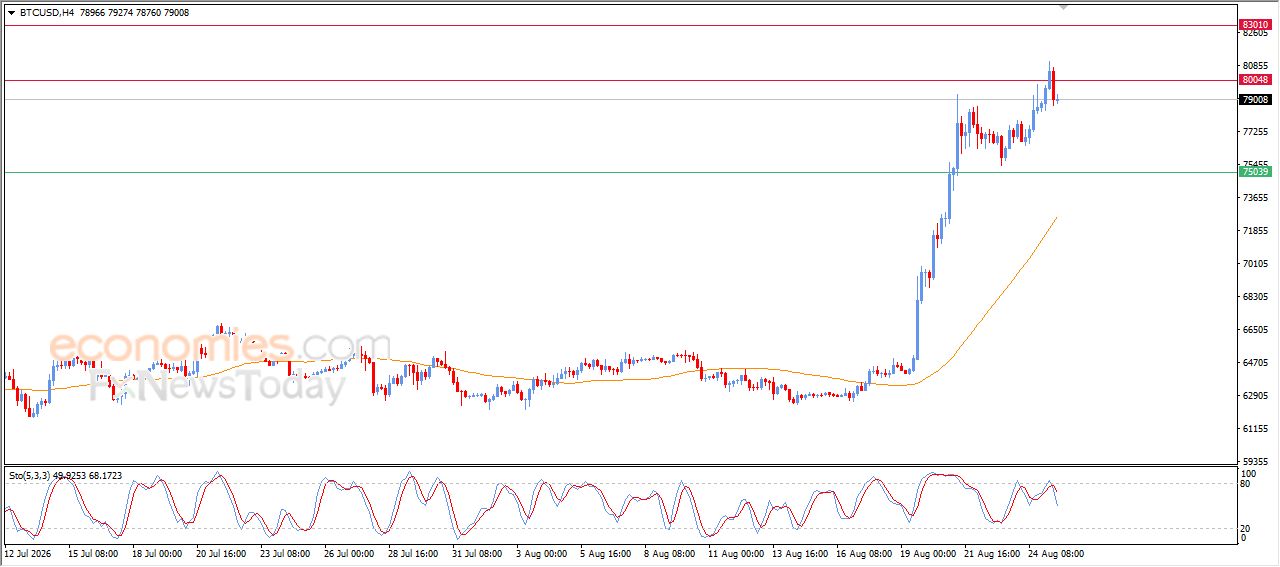The image size is (1280, 567).
Task: Click the price scale value 71855
Action: 1256,231
